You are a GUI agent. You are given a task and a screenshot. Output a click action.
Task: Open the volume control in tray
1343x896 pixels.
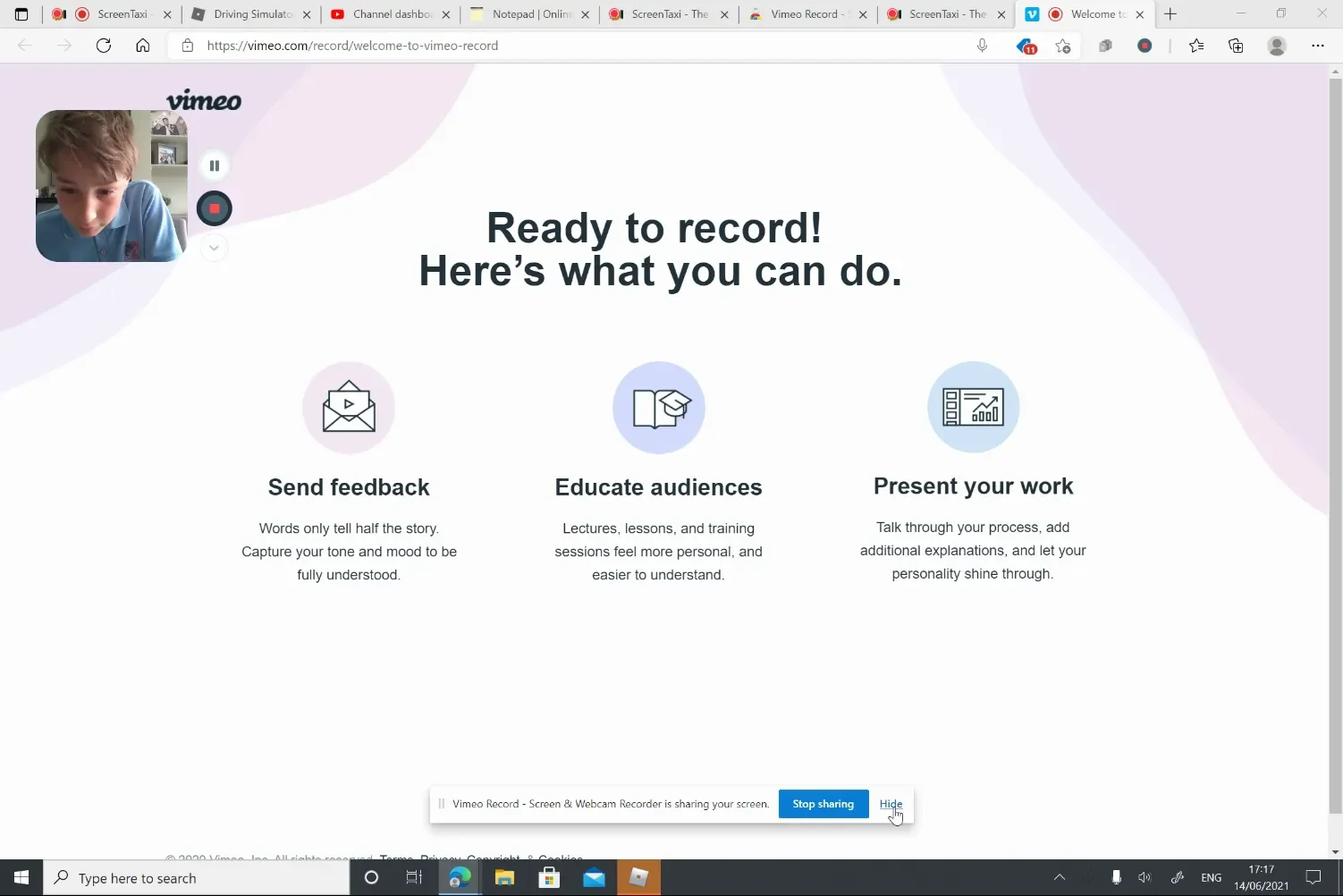point(1145,878)
